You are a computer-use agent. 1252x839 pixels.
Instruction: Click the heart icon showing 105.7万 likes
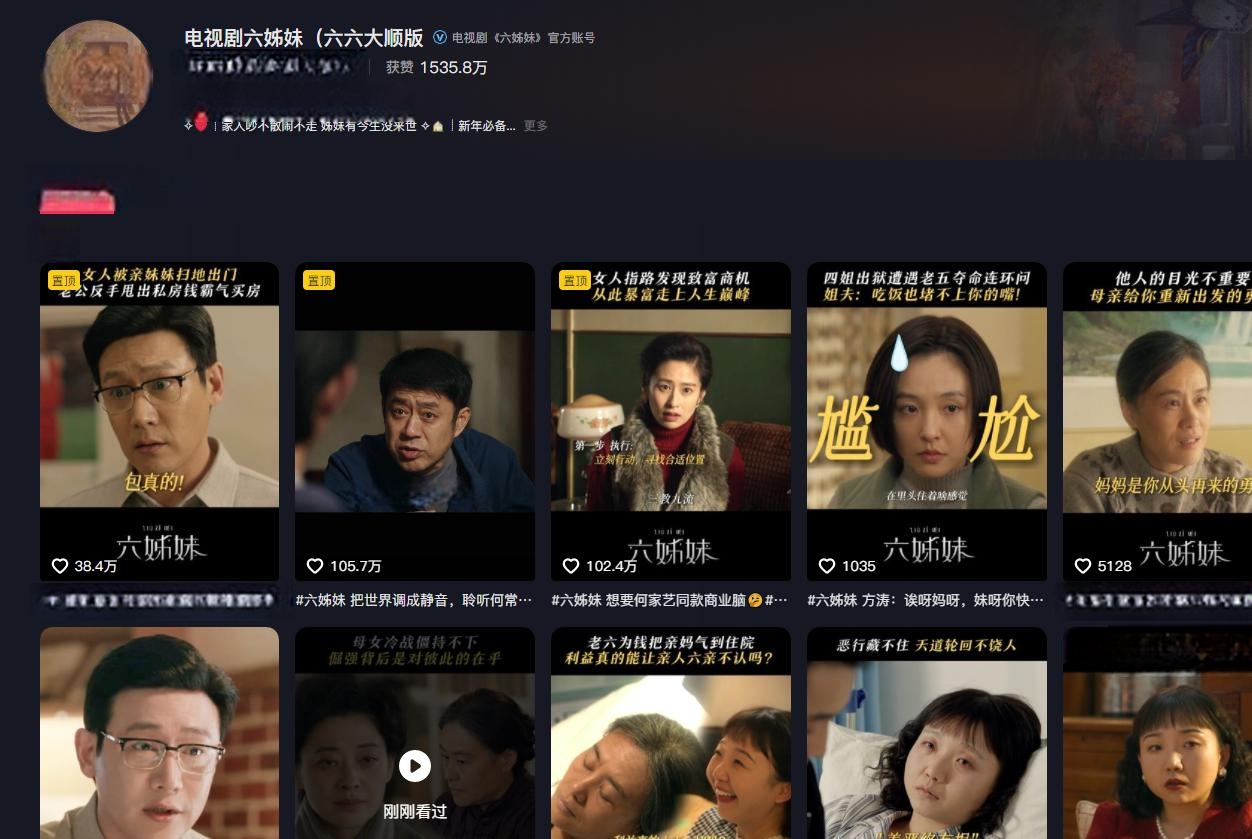click(315, 566)
